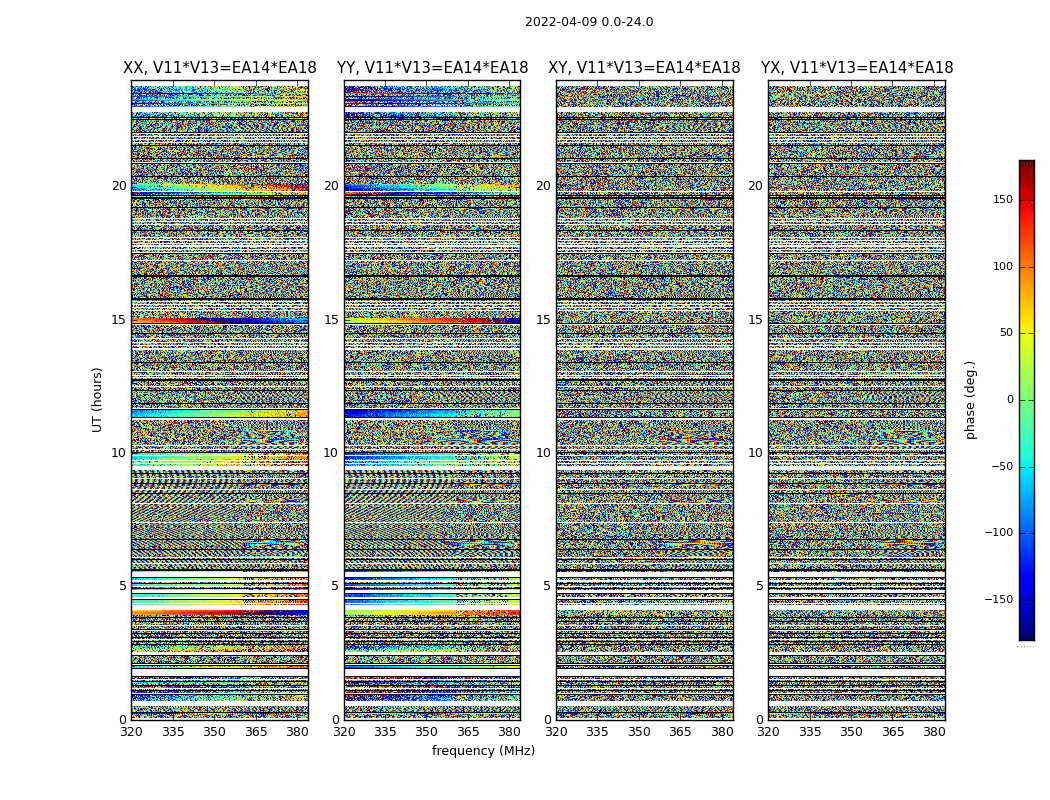Screen dimensions: 1050x800
Task: Select the "YY, V11*V13=EA14*EA18" panel title
Action: 433,68
